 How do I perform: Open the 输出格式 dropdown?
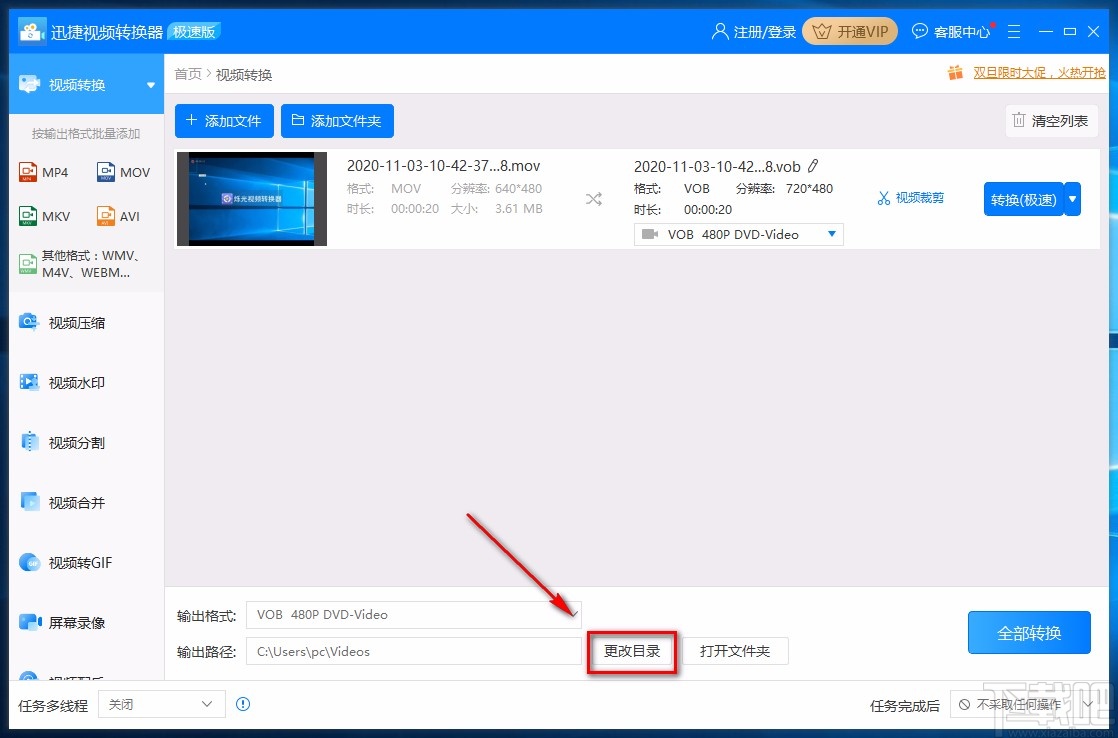click(414, 615)
